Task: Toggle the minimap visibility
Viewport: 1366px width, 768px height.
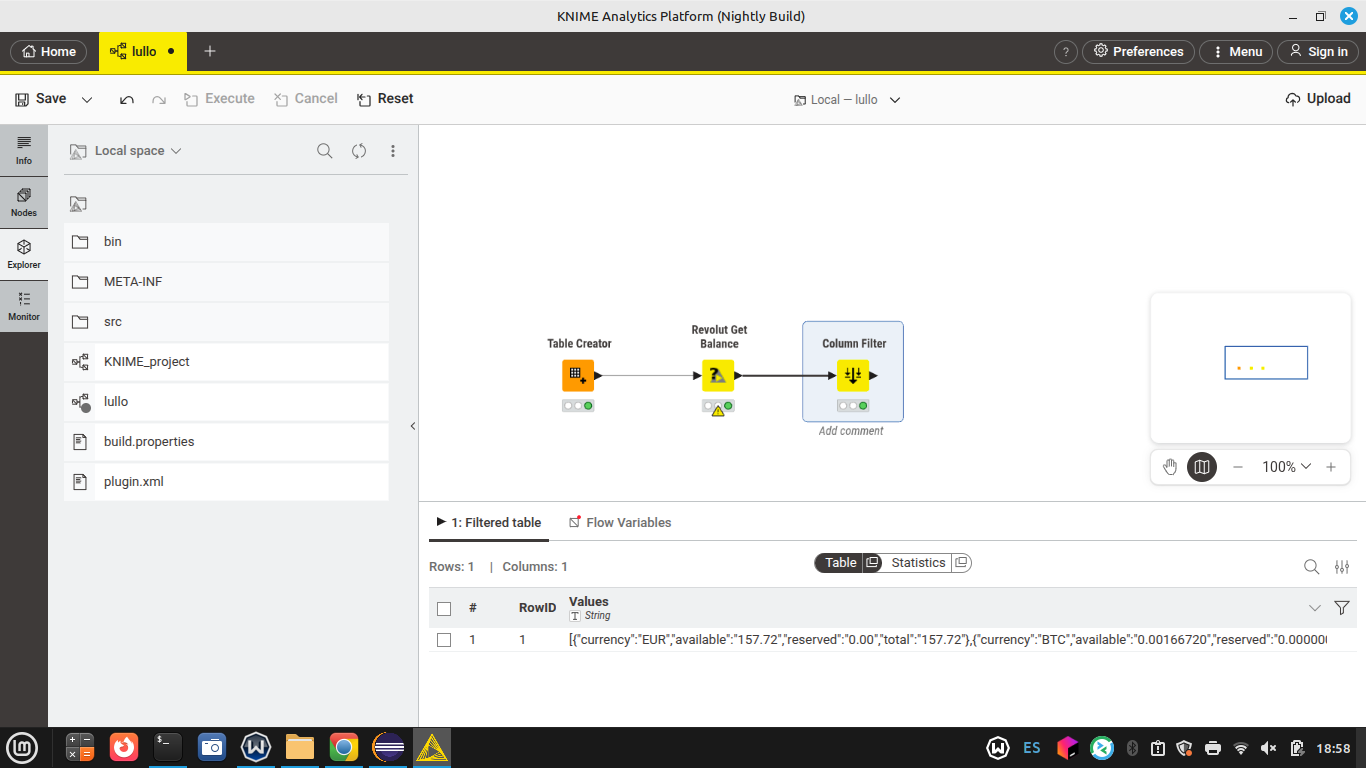Action: (x=1202, y=467)
